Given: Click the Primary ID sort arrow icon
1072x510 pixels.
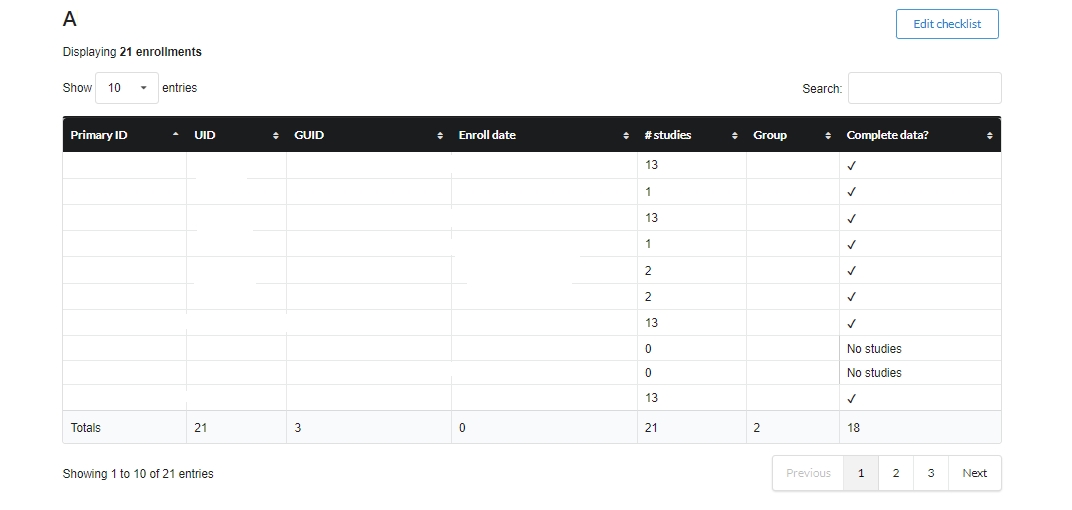Looking at the screenshot, I should pyautogui.click(x=176, y=135).
